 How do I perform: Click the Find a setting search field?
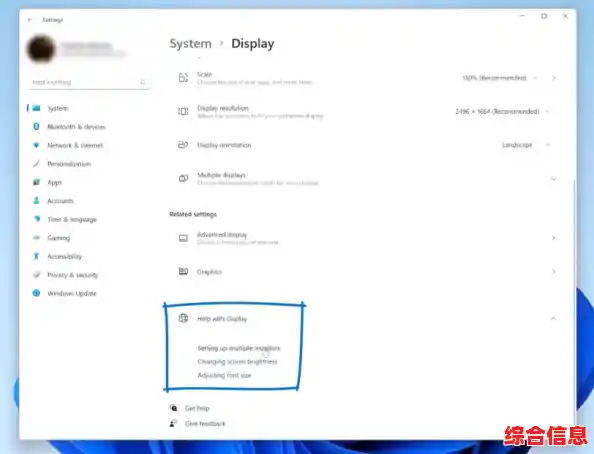[x=89, y=82]
